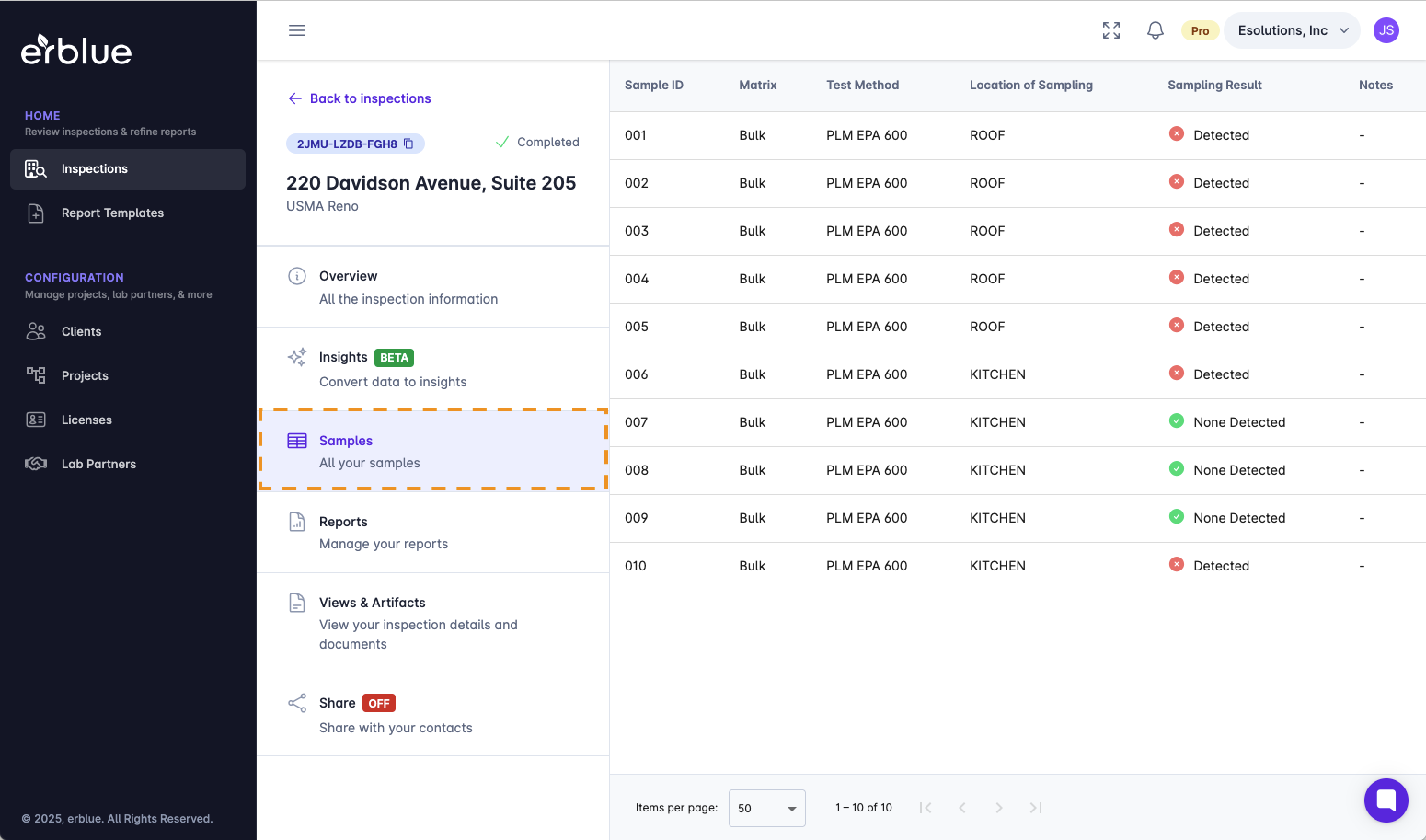Open the notifications bell

coord(1156,30)
